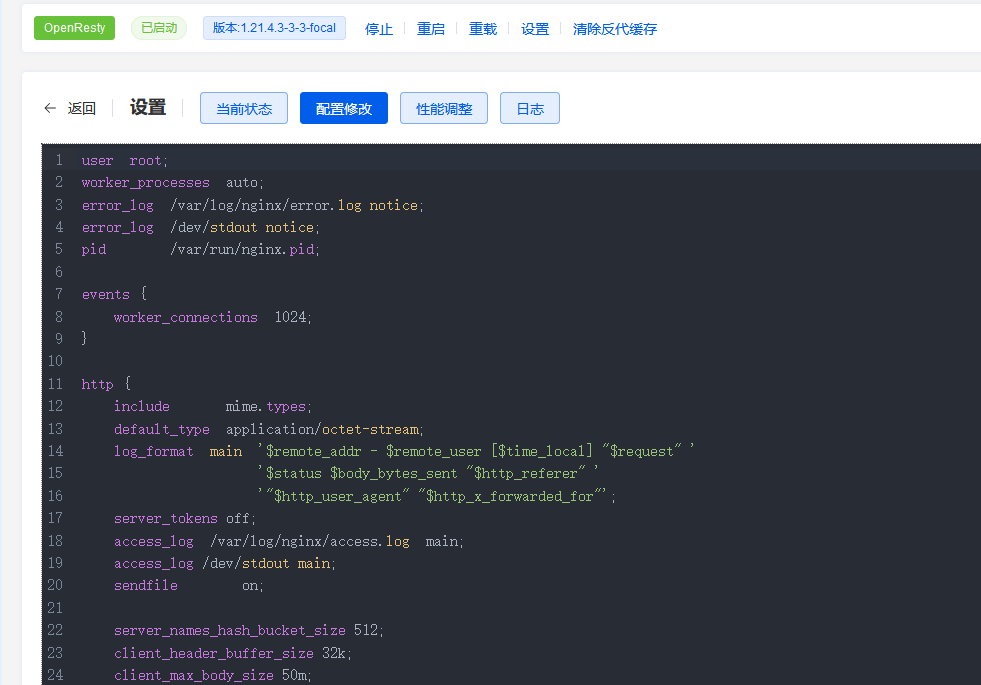The image size is (981, 685).
Task: Click the 'server_tokens off;' line
Action: click(x=185, y=519)
